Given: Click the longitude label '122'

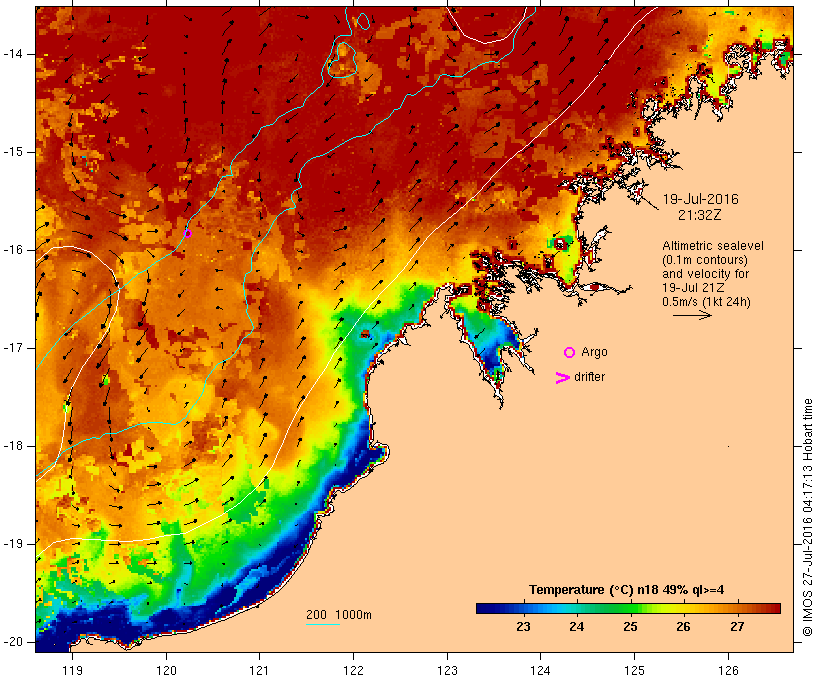Looking at the screenshot, I should pyautogui.click(x=354, y=670).
